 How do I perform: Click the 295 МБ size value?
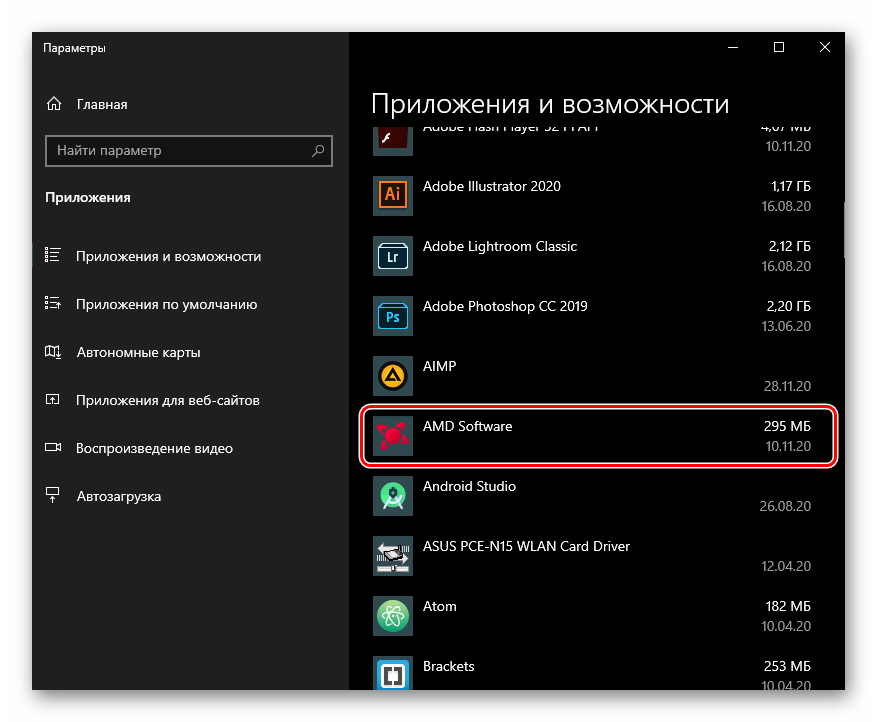tap(787, 426)
